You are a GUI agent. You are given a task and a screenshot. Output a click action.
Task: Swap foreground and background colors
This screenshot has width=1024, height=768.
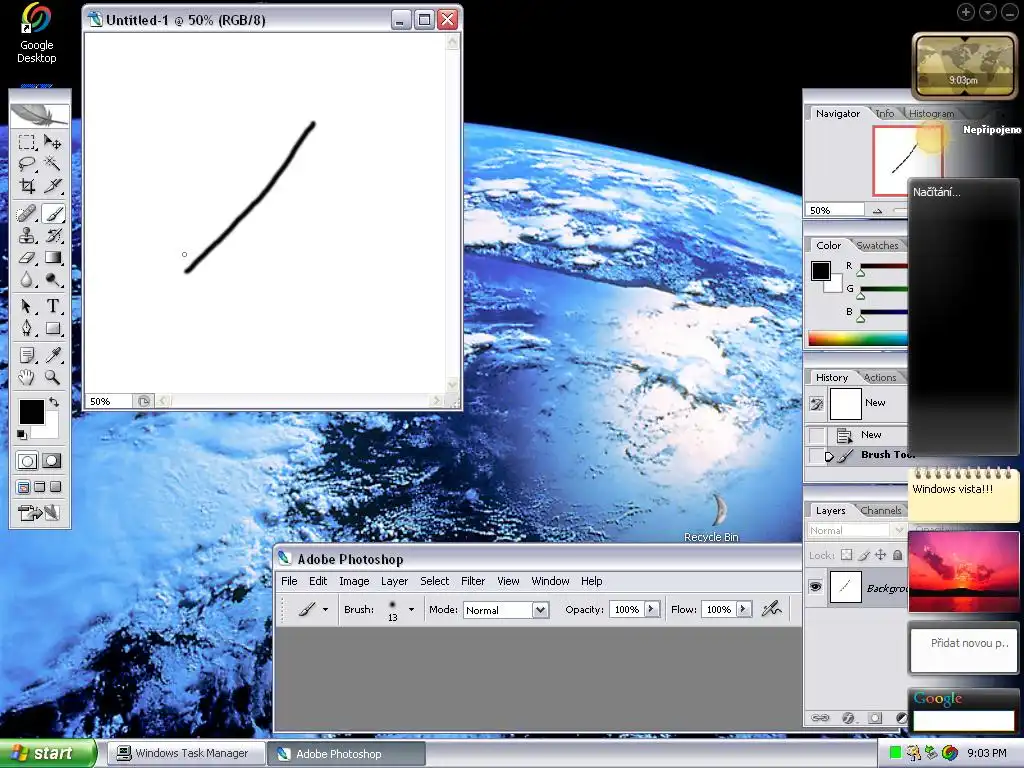pyautogui.click(x=54, y=402)
